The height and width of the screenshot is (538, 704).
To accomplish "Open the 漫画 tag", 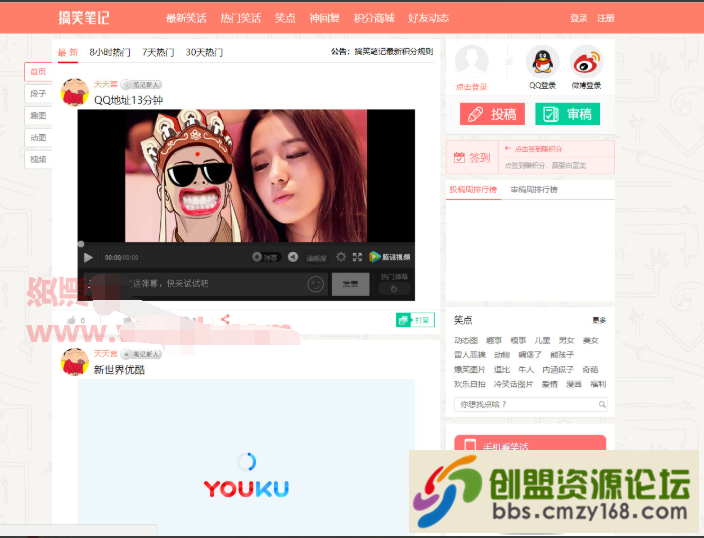I will point(574,384).
